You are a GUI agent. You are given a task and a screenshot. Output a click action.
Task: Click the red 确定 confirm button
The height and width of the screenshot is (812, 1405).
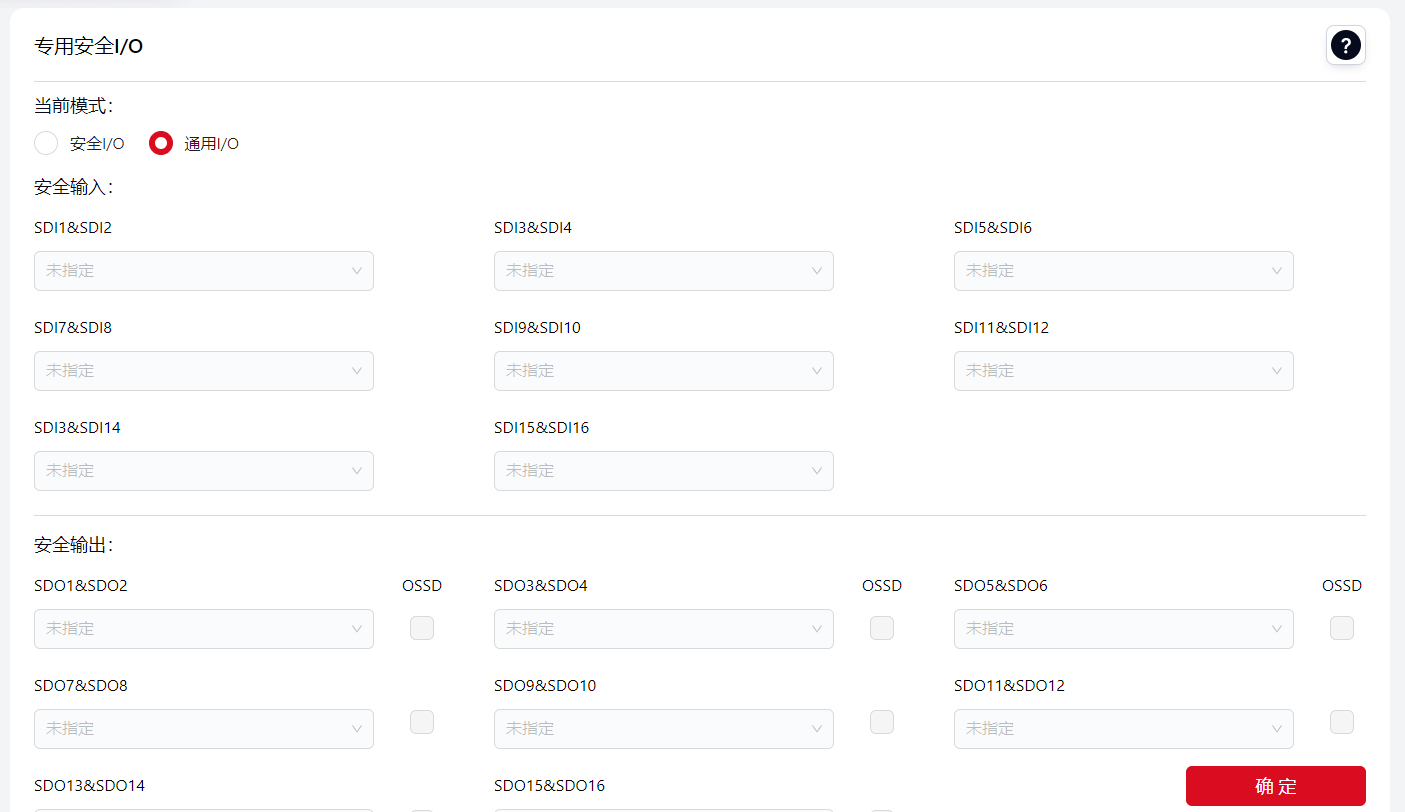point(1275,786)
